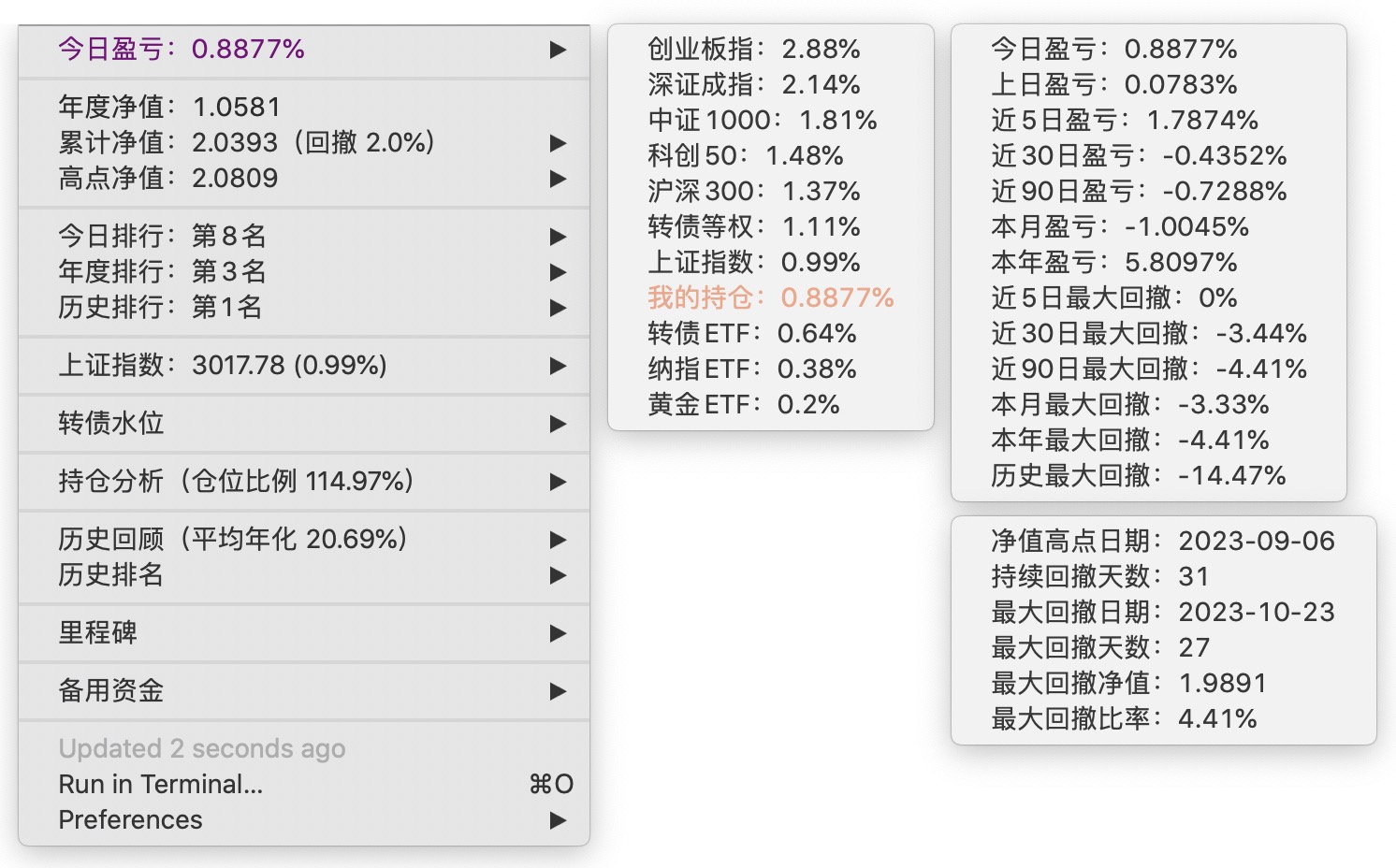
Task: Click the highlighted 我的持仓 entry
Action: (x=770, y=298)
